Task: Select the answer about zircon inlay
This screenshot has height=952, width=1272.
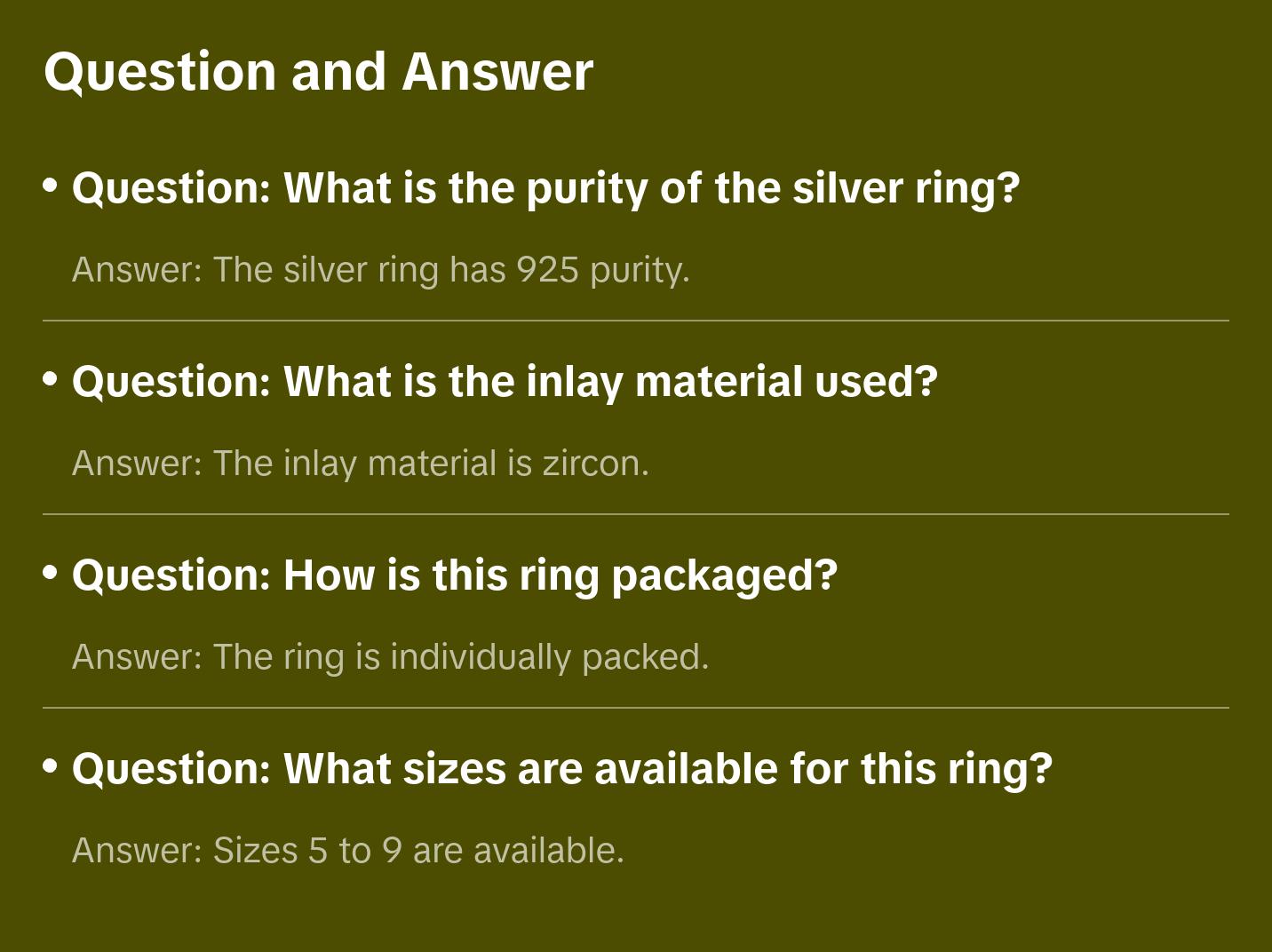Action: click(360, 464)
